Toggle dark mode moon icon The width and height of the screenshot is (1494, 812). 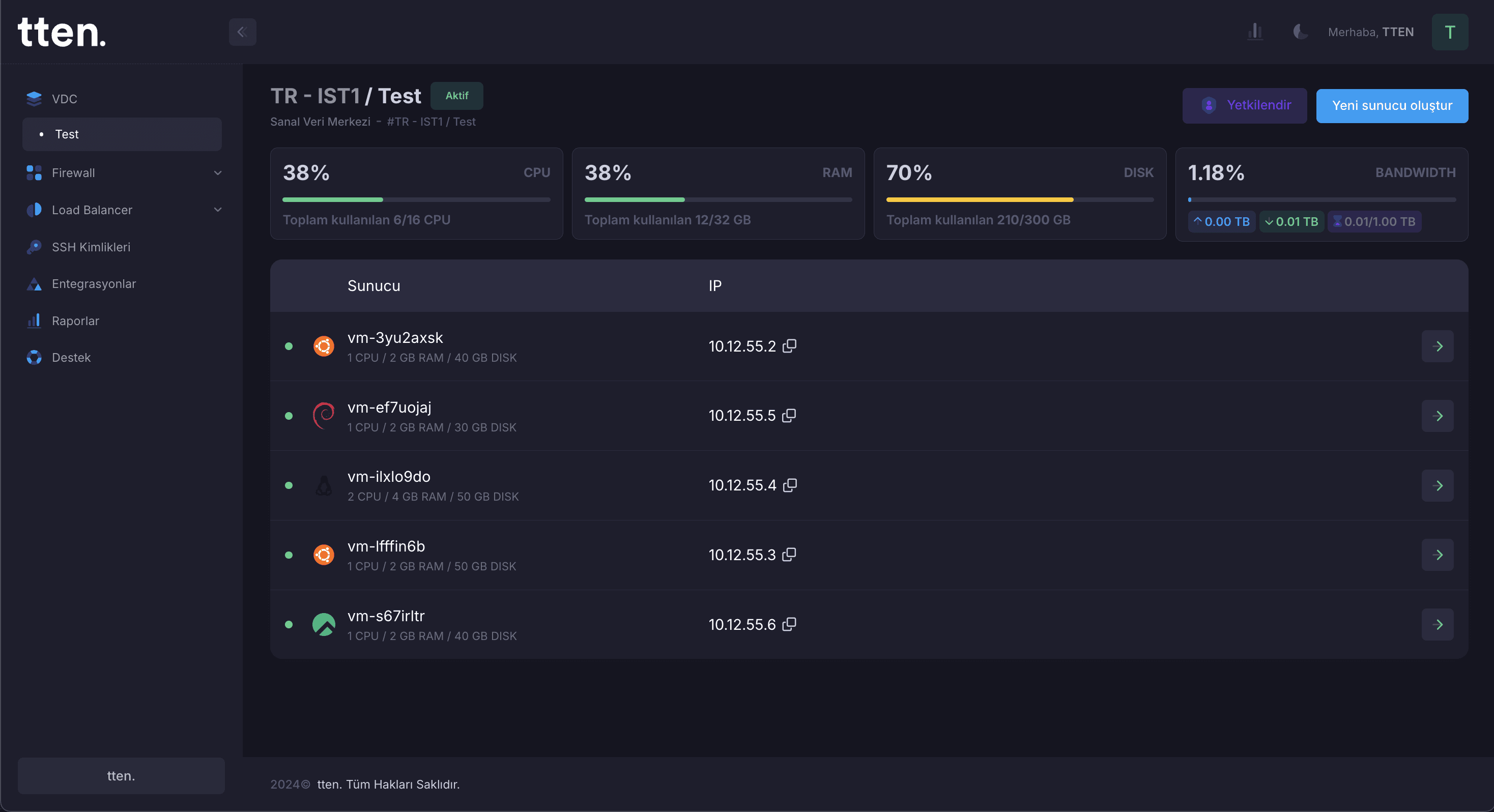coord(1300,32)
